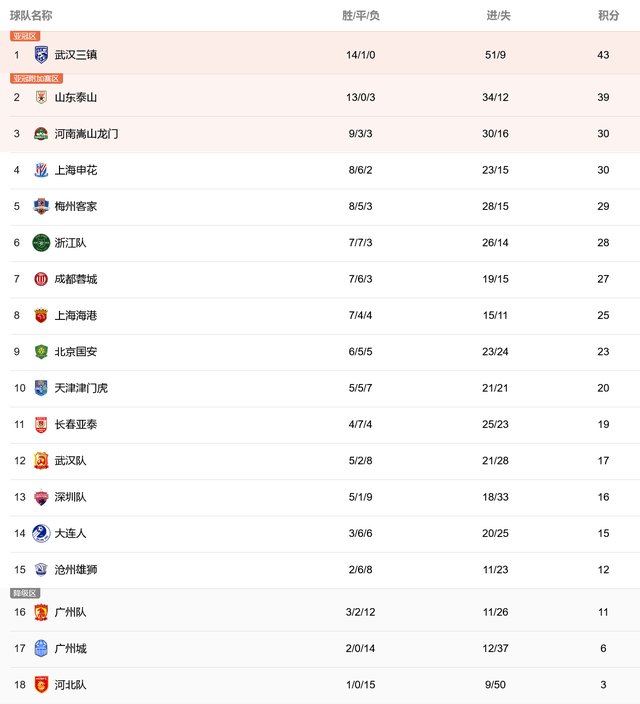Tap the green 浙江队 round logo

41,243
